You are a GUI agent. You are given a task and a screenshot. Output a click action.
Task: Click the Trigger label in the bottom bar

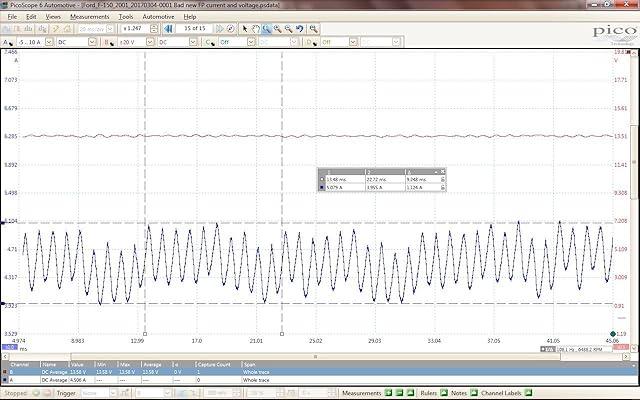[66, 394]
